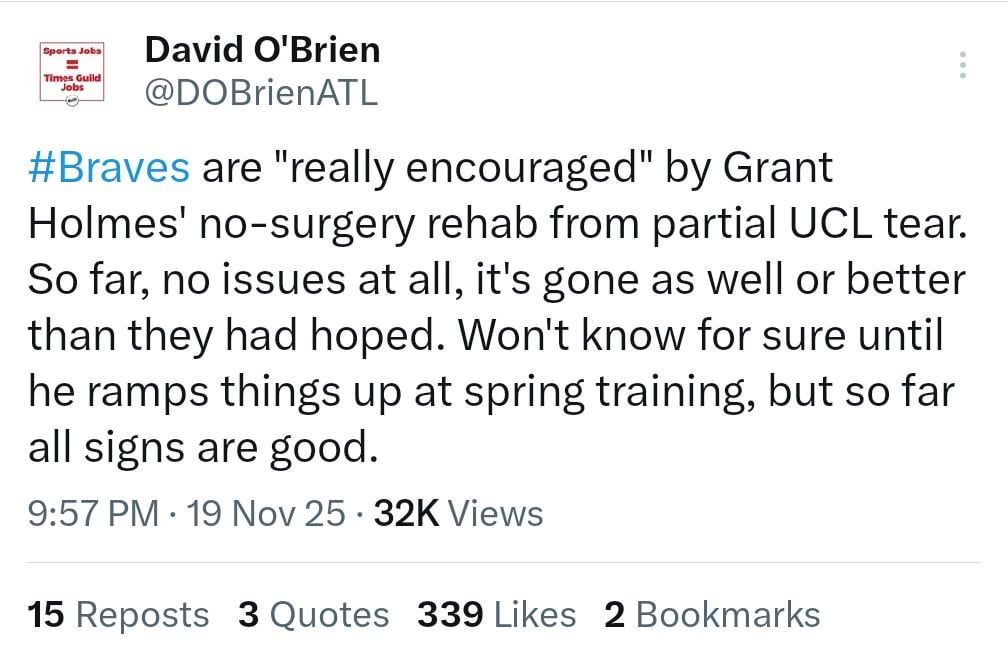Click the Likes count number 339
Screen dimensions: 1008x652
(448, 614)
